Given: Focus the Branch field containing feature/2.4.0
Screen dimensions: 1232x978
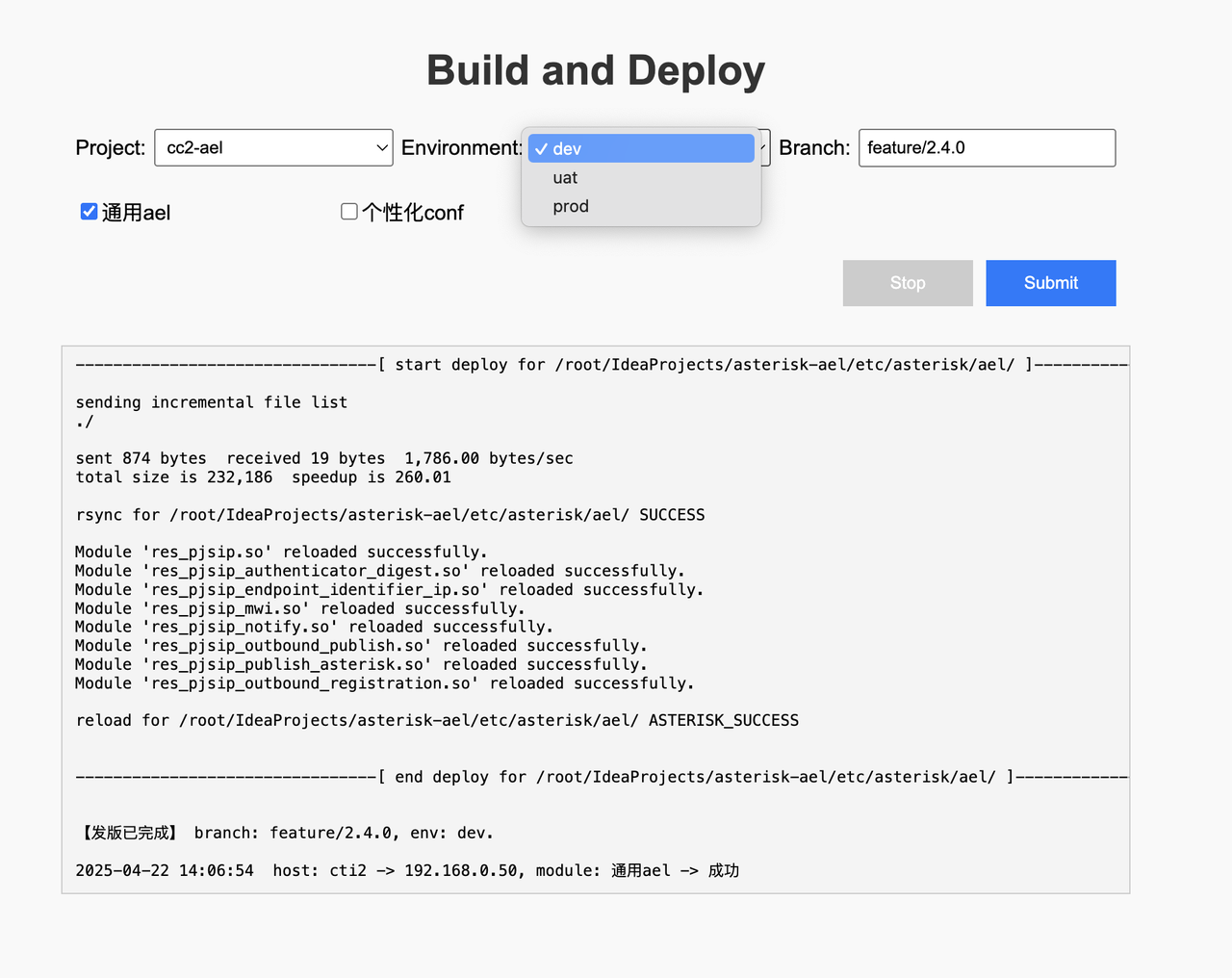Looking at the screenshot, I should pos(987,148).
